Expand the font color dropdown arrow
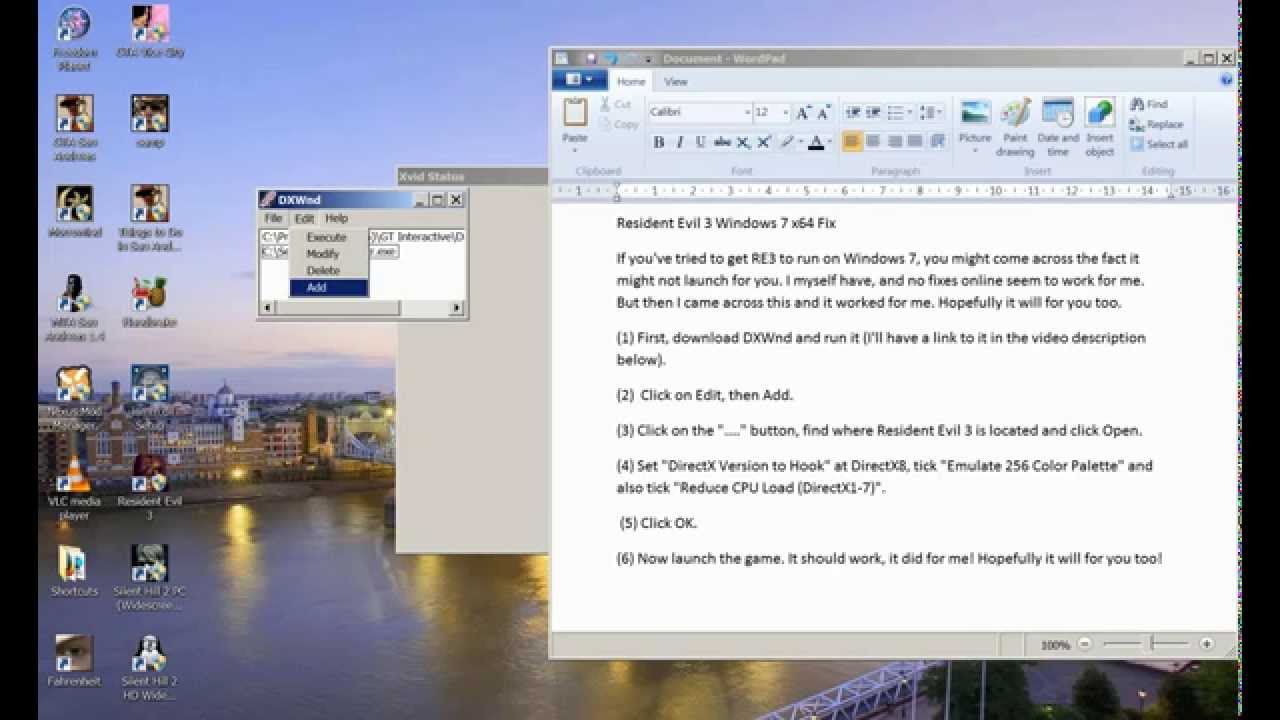Viewport: 1280px width, 720px height. click(x=830, y=142)
